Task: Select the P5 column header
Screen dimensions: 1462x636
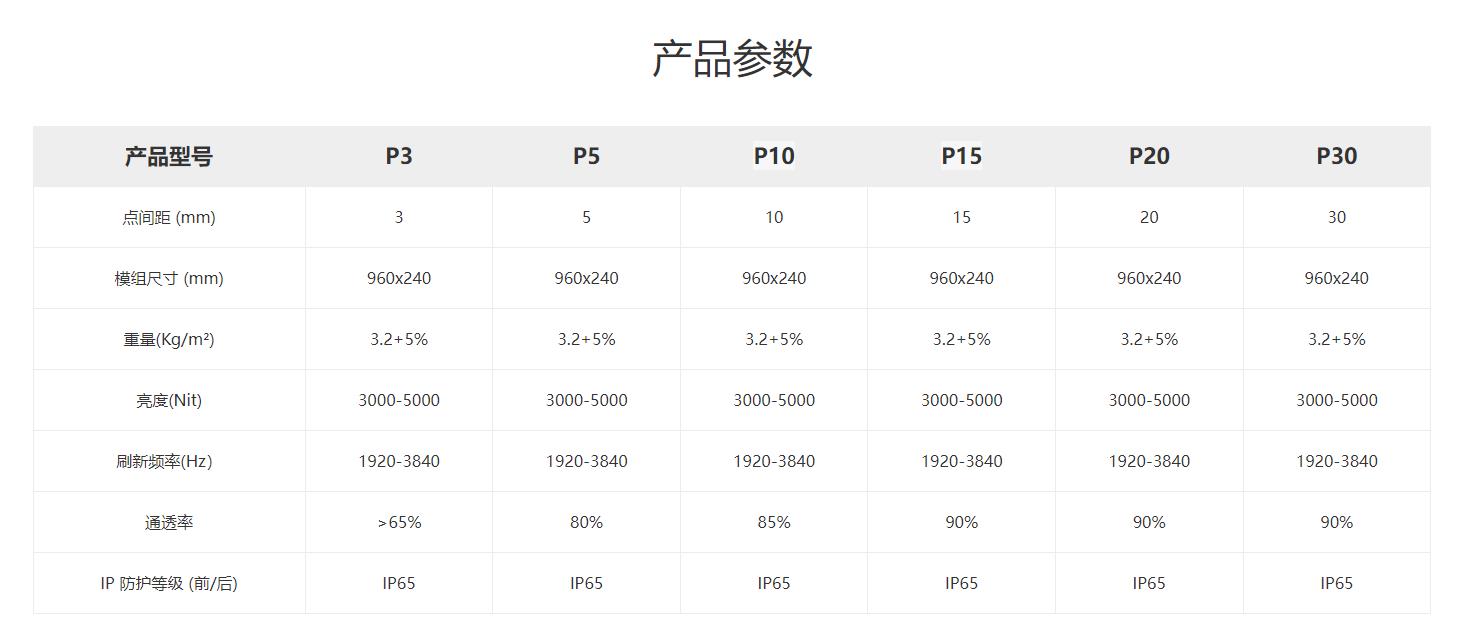Action: (x=586, y=156)
